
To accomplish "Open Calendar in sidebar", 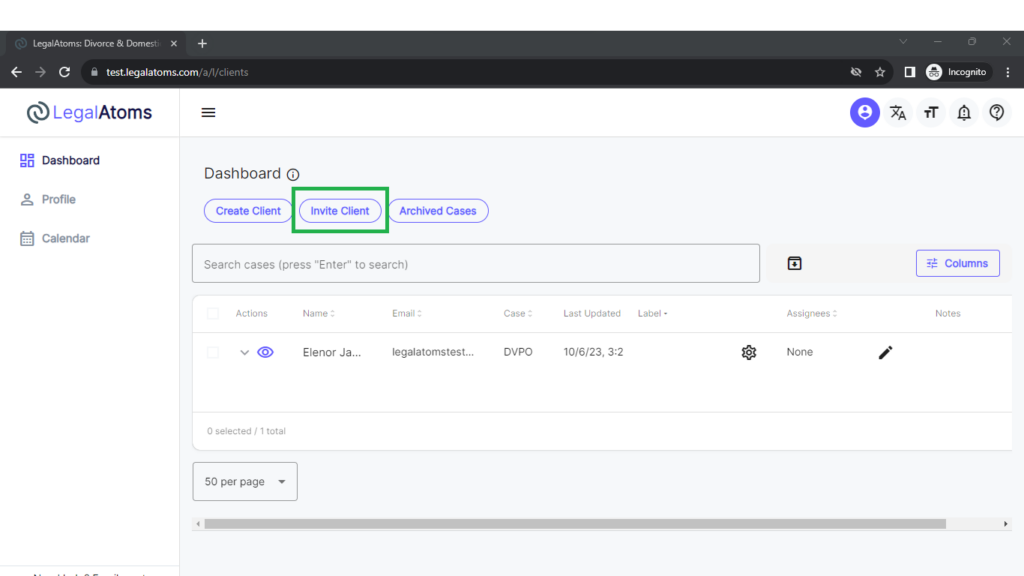I will pyautogui.click(x=55, y=238).
